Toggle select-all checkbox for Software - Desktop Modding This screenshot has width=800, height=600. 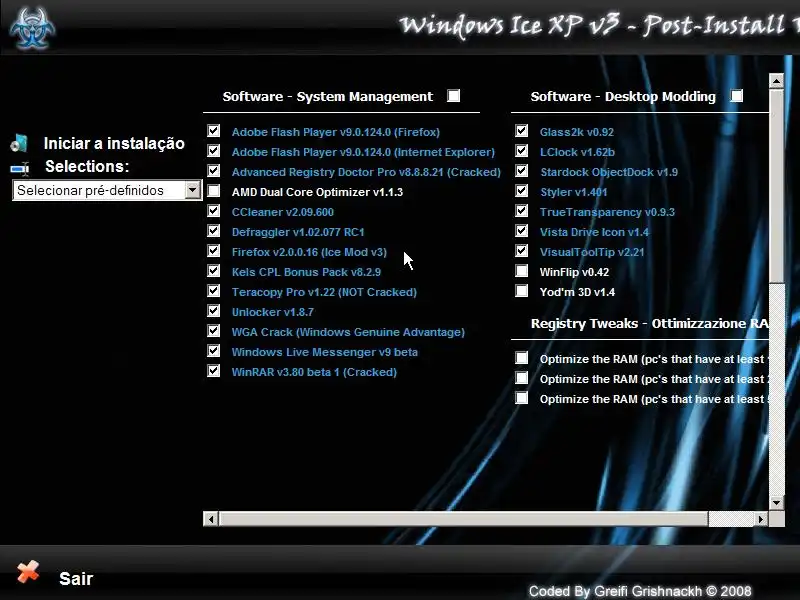point(736,95)
